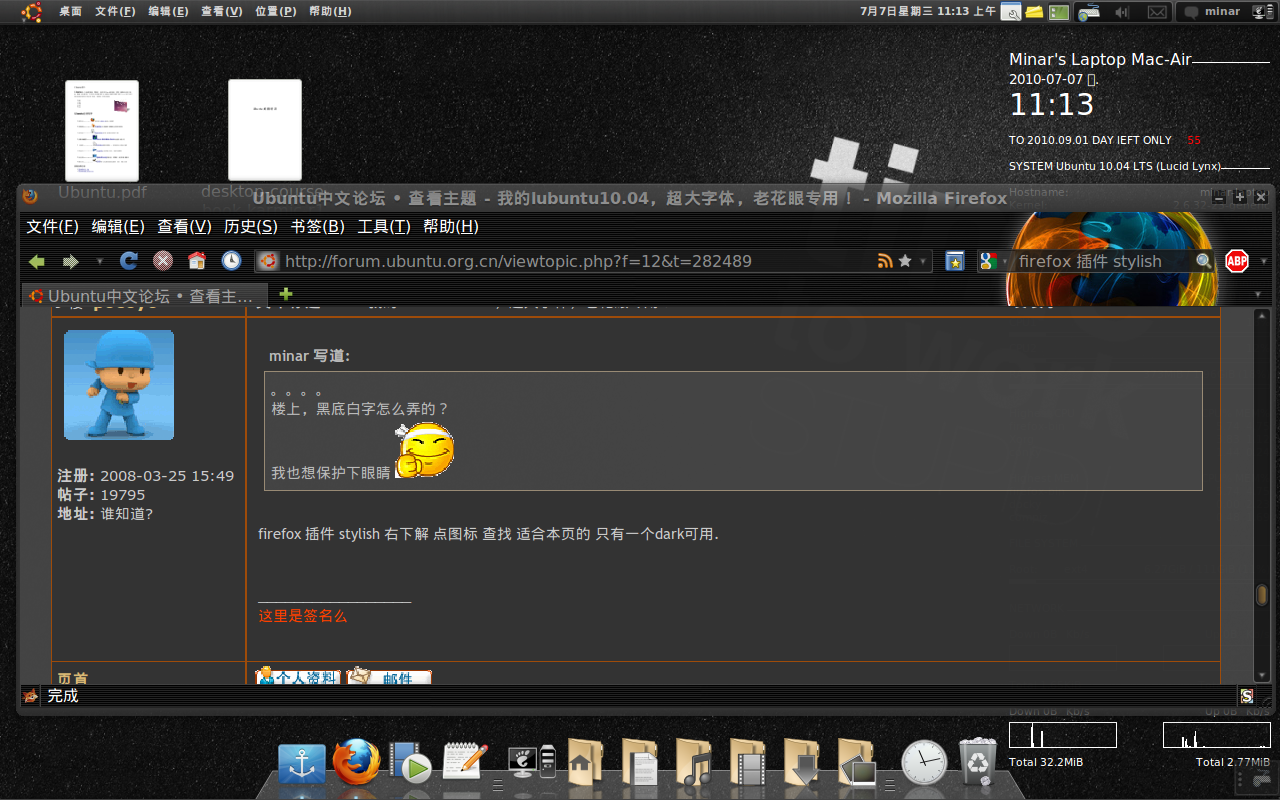Open a new tab with the plus button
Image resolution: width=1280 pixels, height=800 pixels.
286,294
